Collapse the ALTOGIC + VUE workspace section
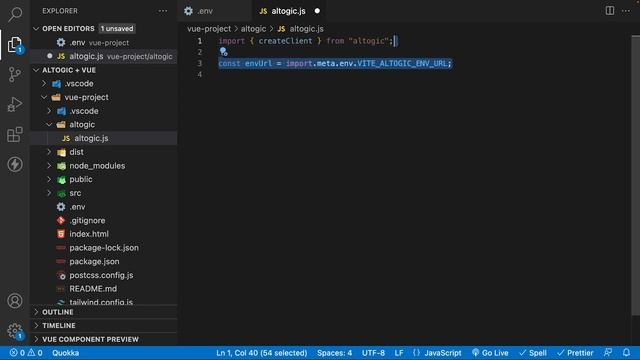 click(36, 70)
